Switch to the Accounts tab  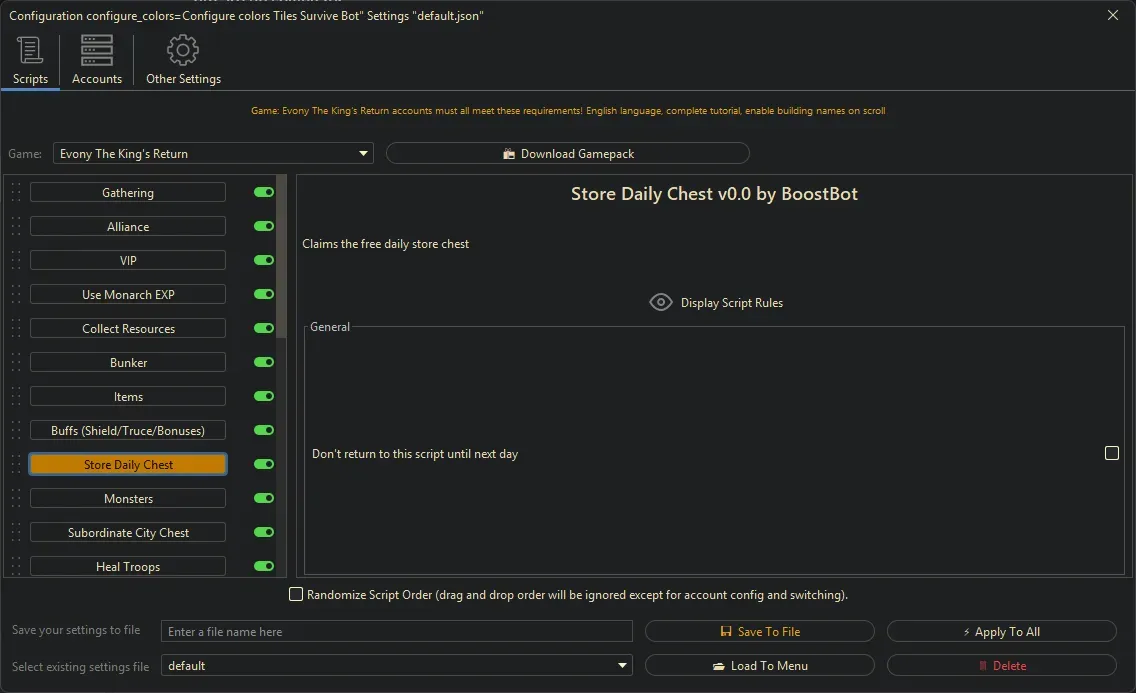coord(96,59)
